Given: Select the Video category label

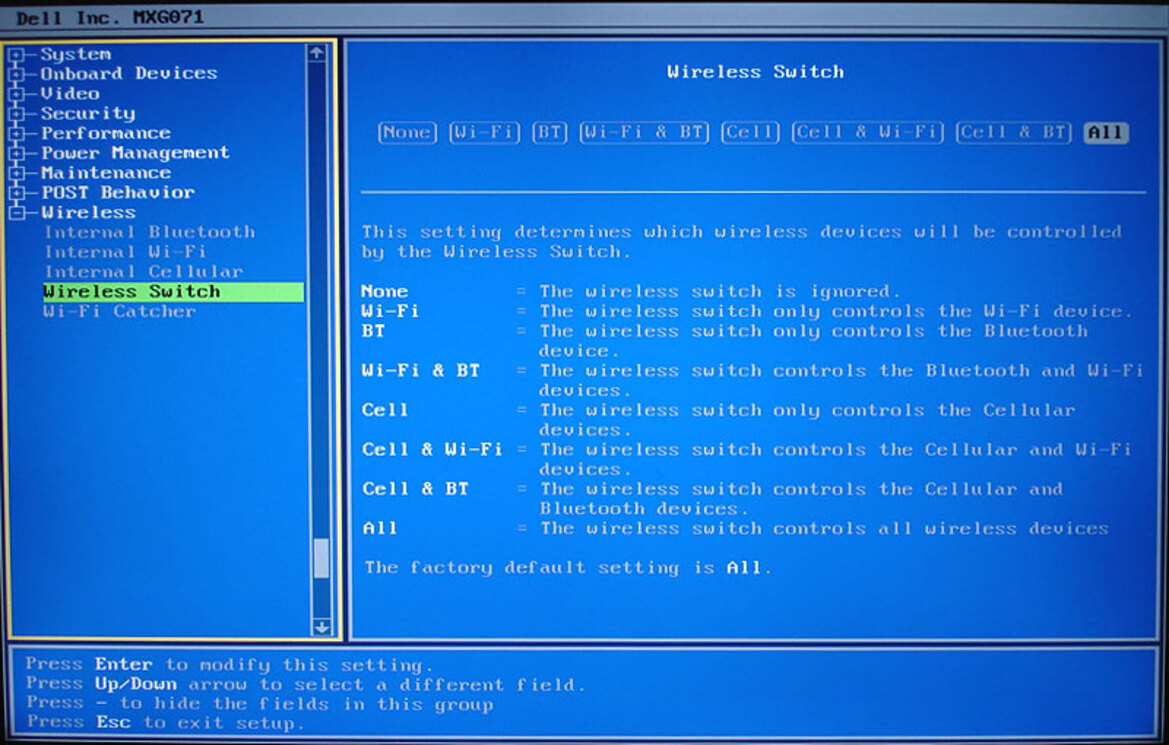Looking at the screenshot, I should click(69, 94).
